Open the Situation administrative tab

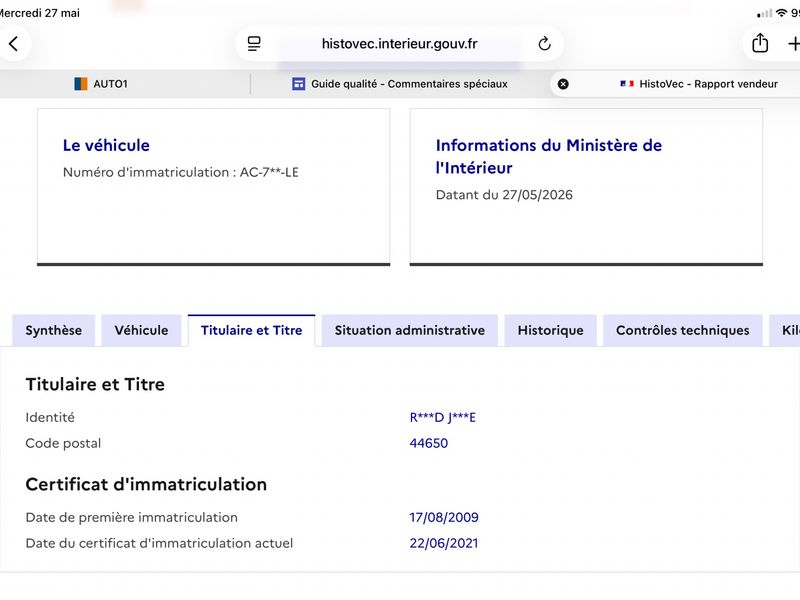pyautogui.click(x=410, y=331)
